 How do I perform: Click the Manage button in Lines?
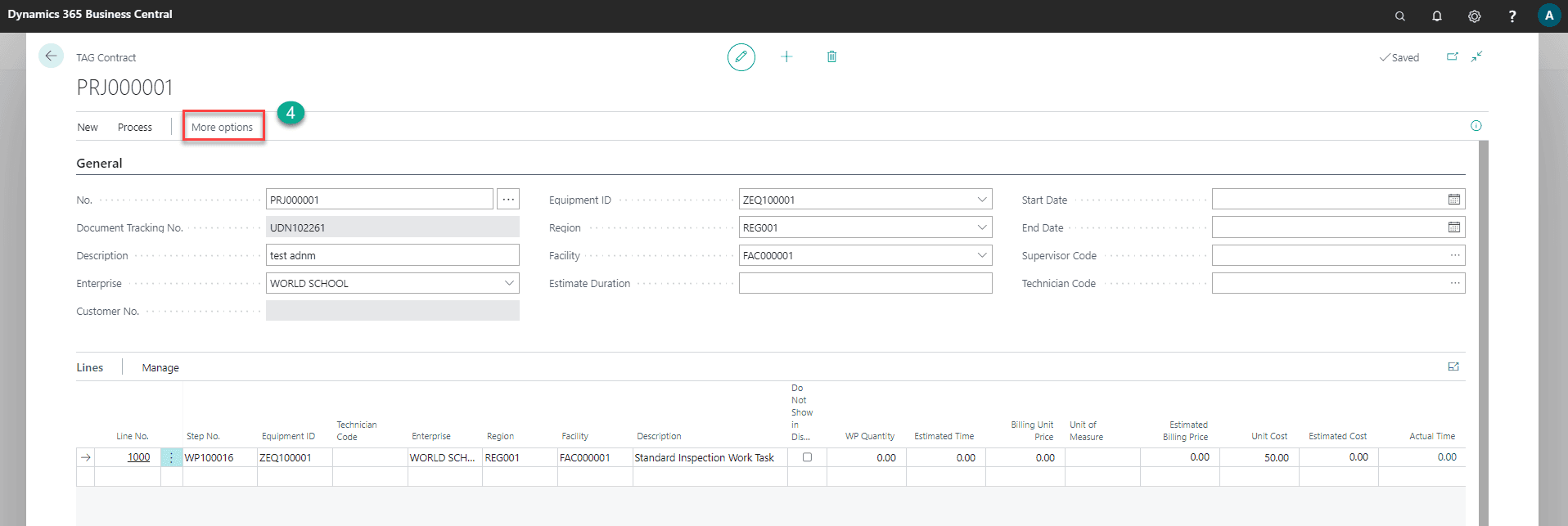point(160,368)
